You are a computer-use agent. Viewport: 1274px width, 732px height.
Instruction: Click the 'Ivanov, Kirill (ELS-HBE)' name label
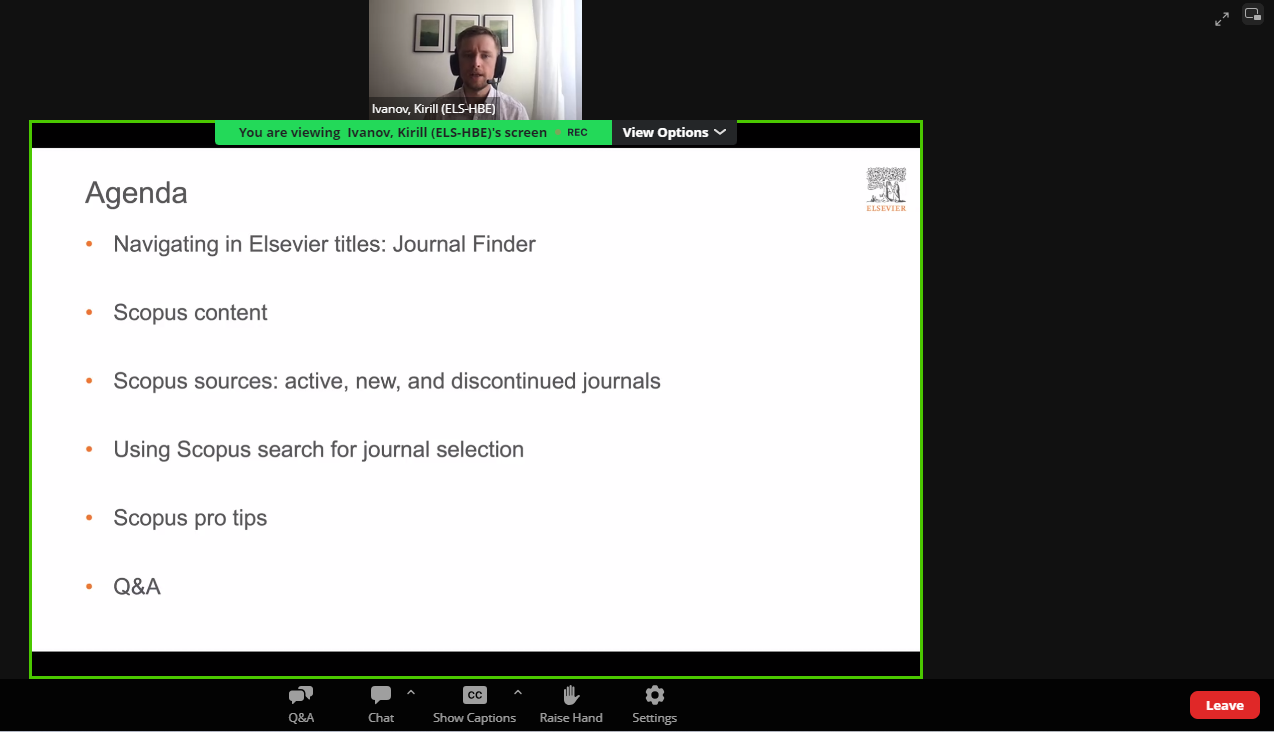433,109
